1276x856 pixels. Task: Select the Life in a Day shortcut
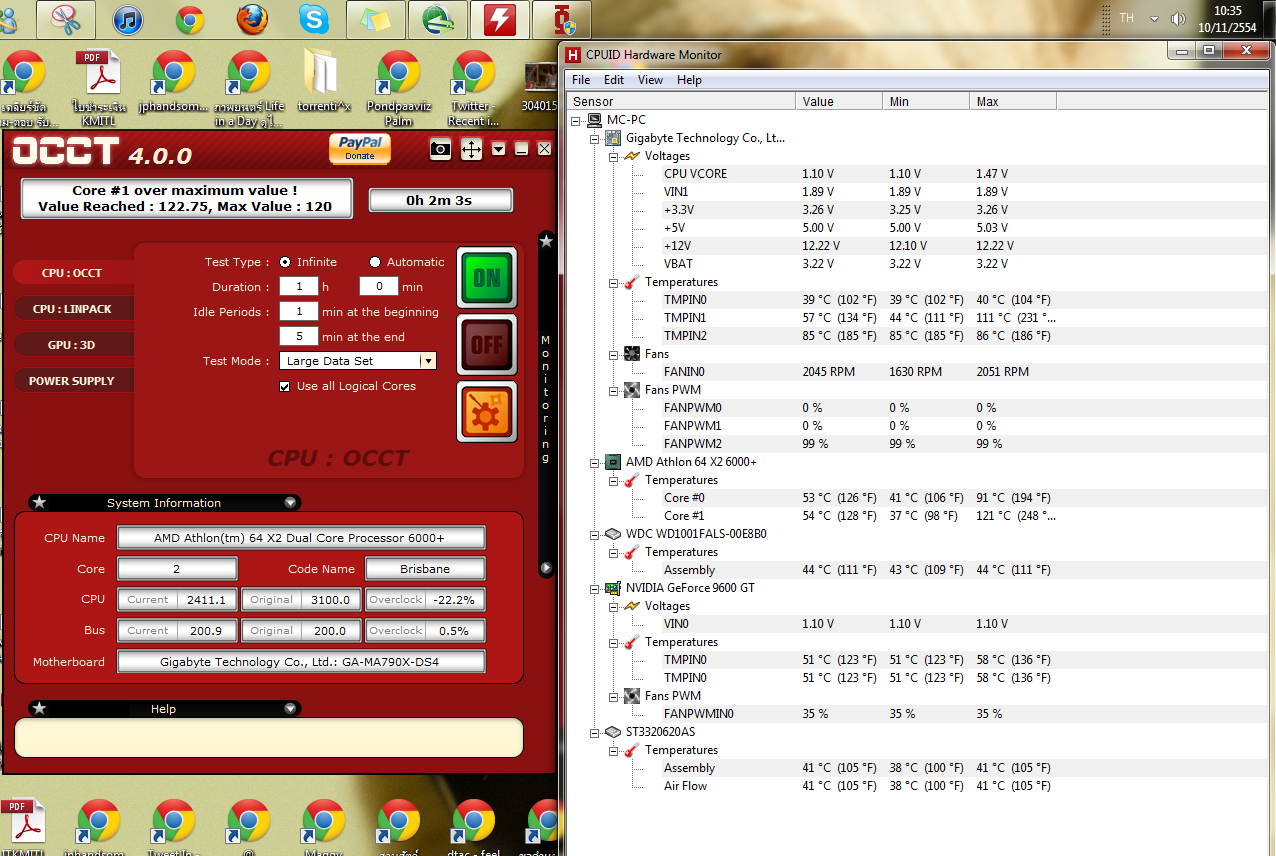click(249, 88)
